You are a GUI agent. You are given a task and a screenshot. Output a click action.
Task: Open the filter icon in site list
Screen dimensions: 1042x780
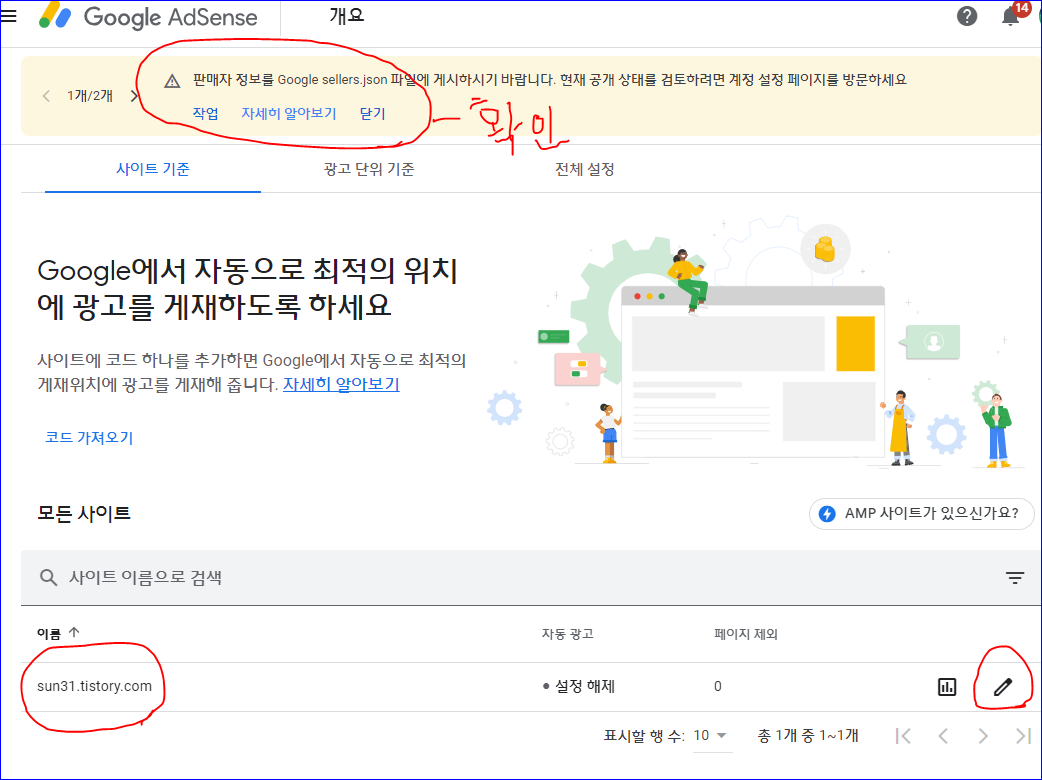(x=1014, y=578)
